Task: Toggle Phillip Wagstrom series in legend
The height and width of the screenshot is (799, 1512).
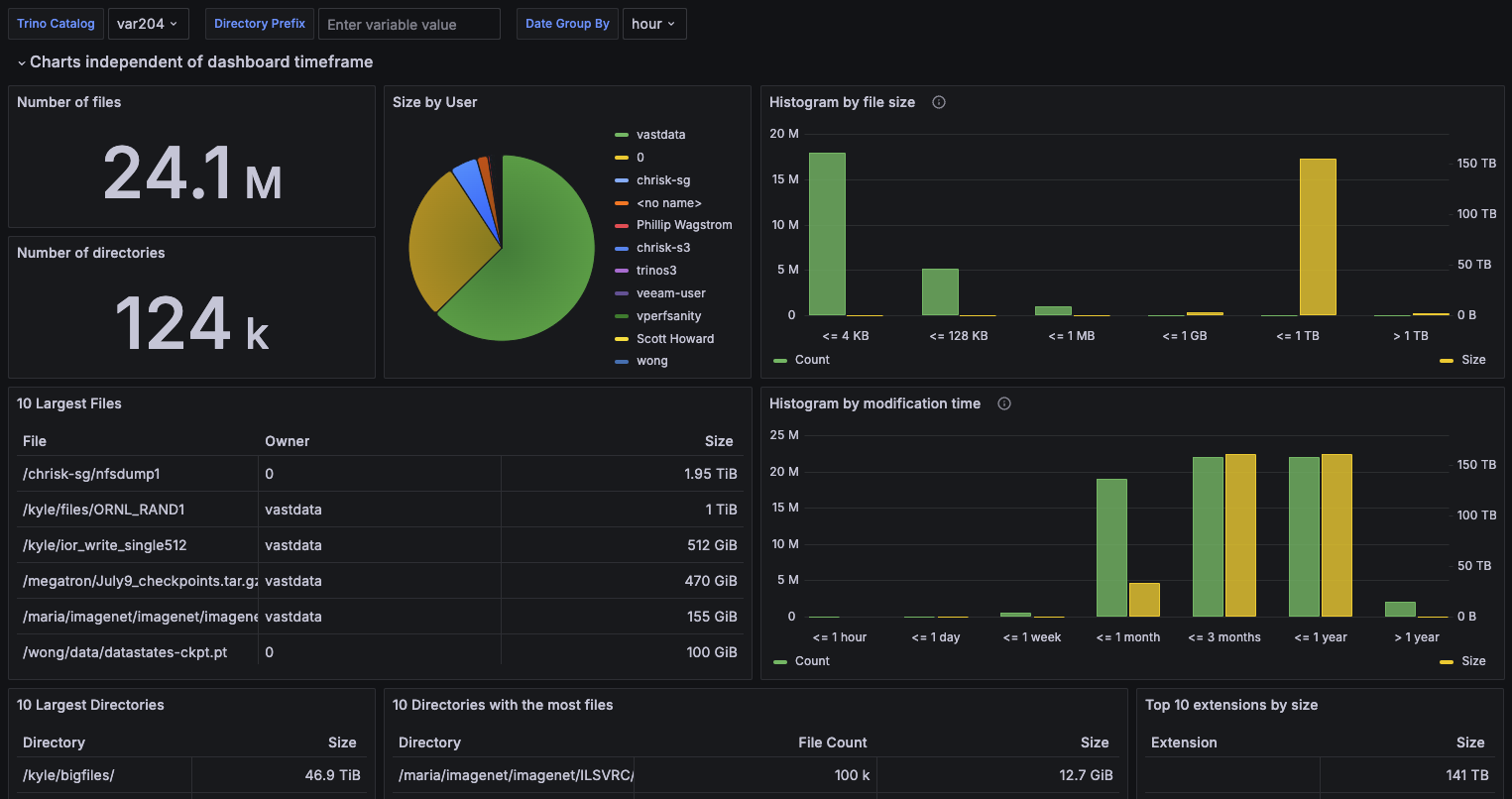Action: tap(684, 225)
